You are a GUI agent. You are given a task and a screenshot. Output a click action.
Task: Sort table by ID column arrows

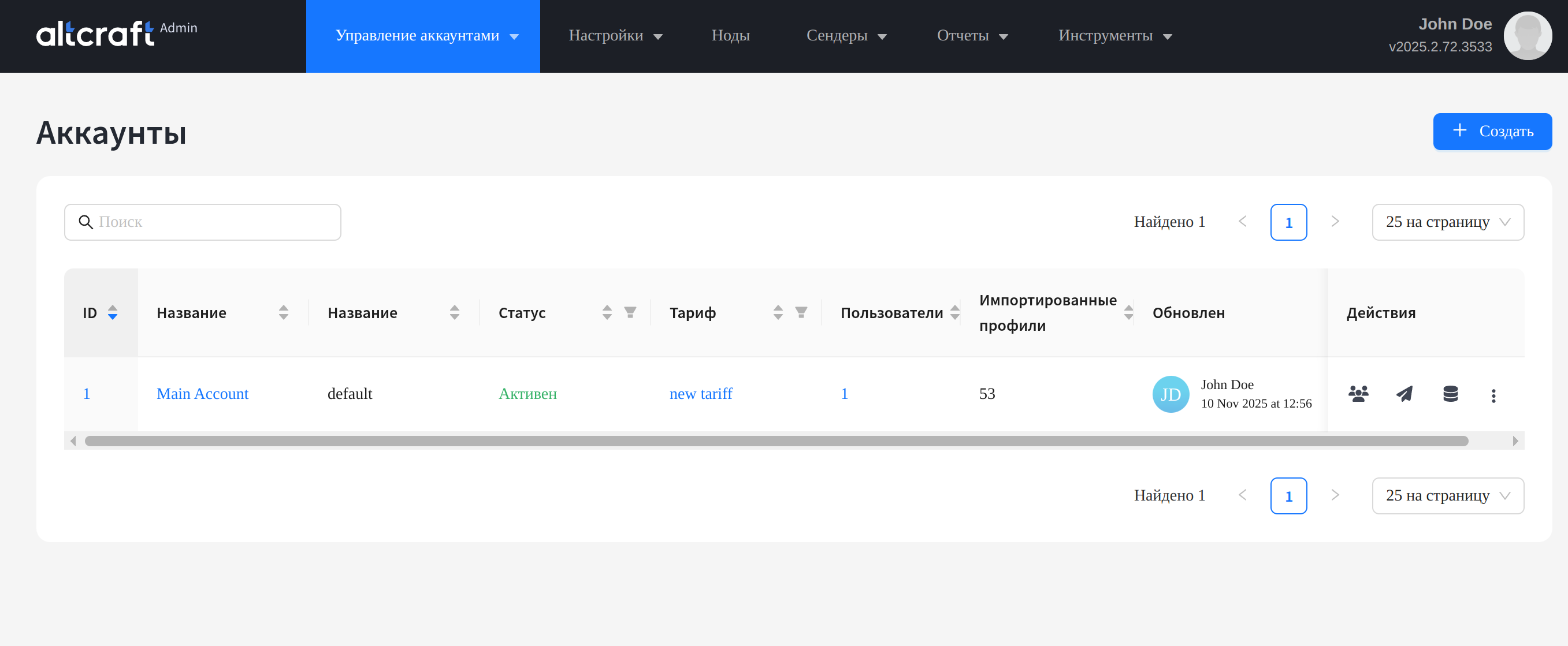click(x=113, y=313)
